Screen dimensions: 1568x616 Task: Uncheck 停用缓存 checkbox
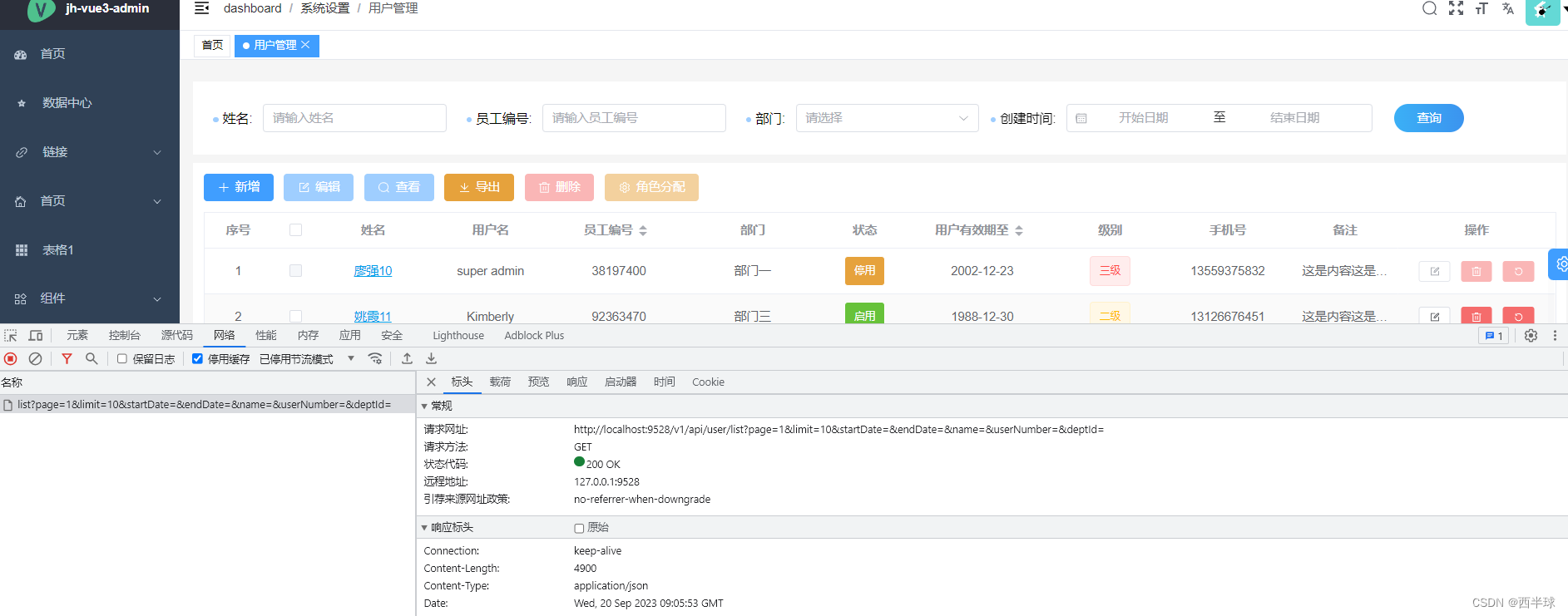click(197, 359)
